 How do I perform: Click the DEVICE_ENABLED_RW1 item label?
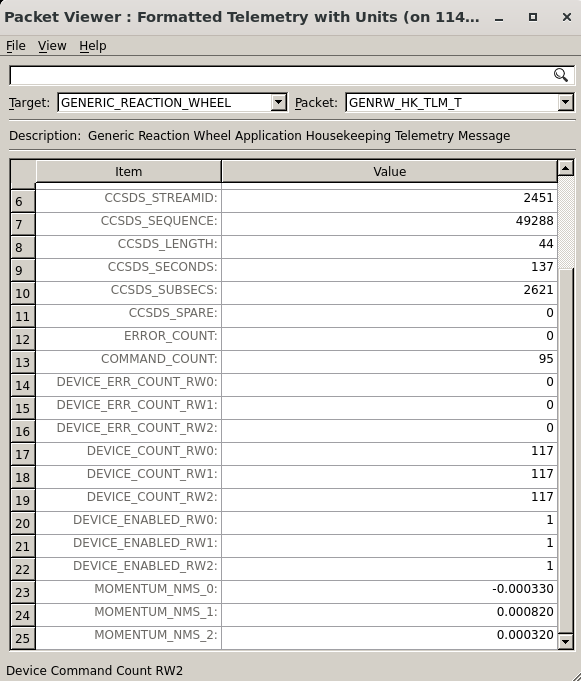tap(145, 543)
